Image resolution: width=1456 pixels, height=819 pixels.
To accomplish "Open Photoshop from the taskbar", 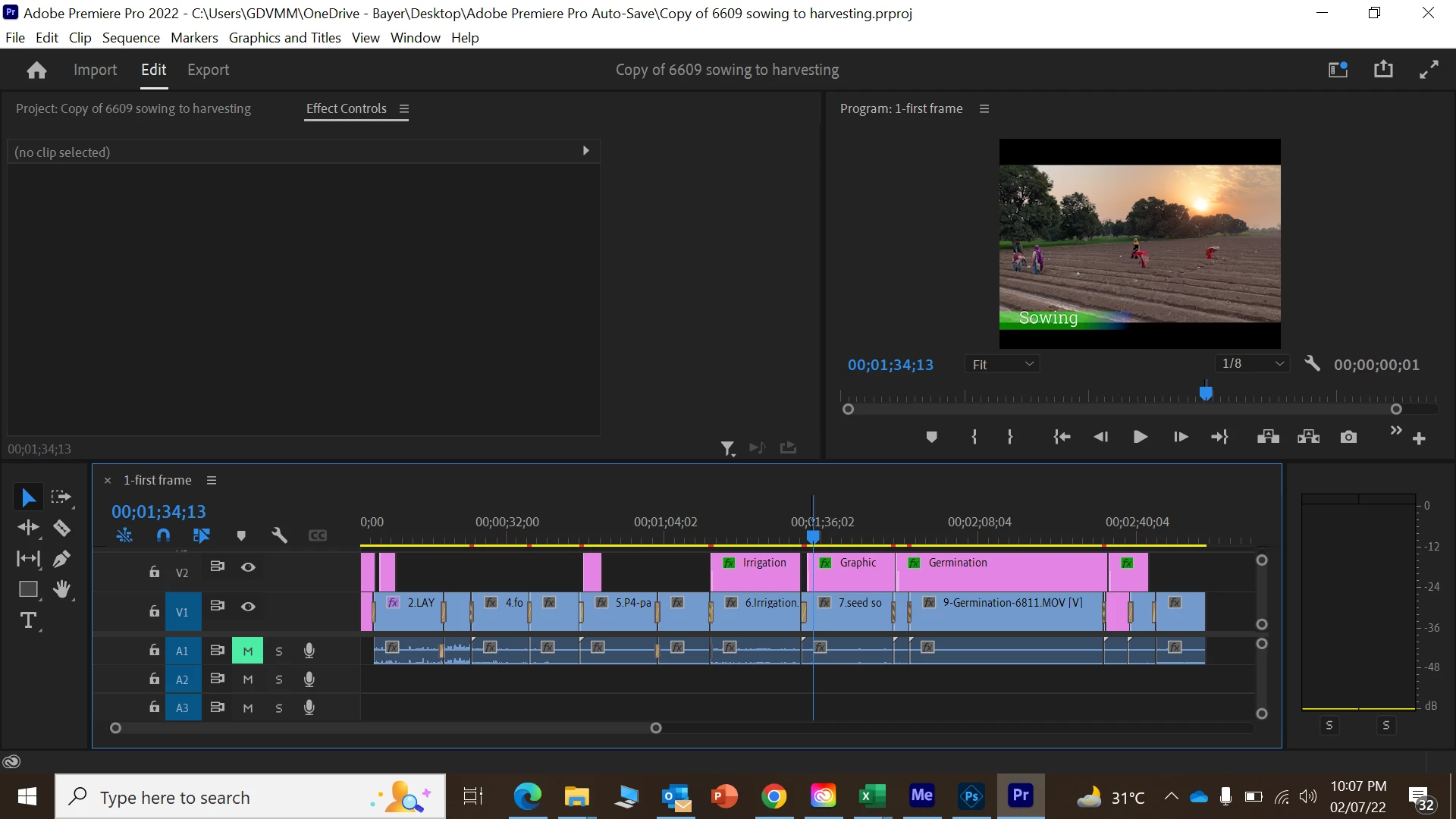I will [x=971, y=796].
